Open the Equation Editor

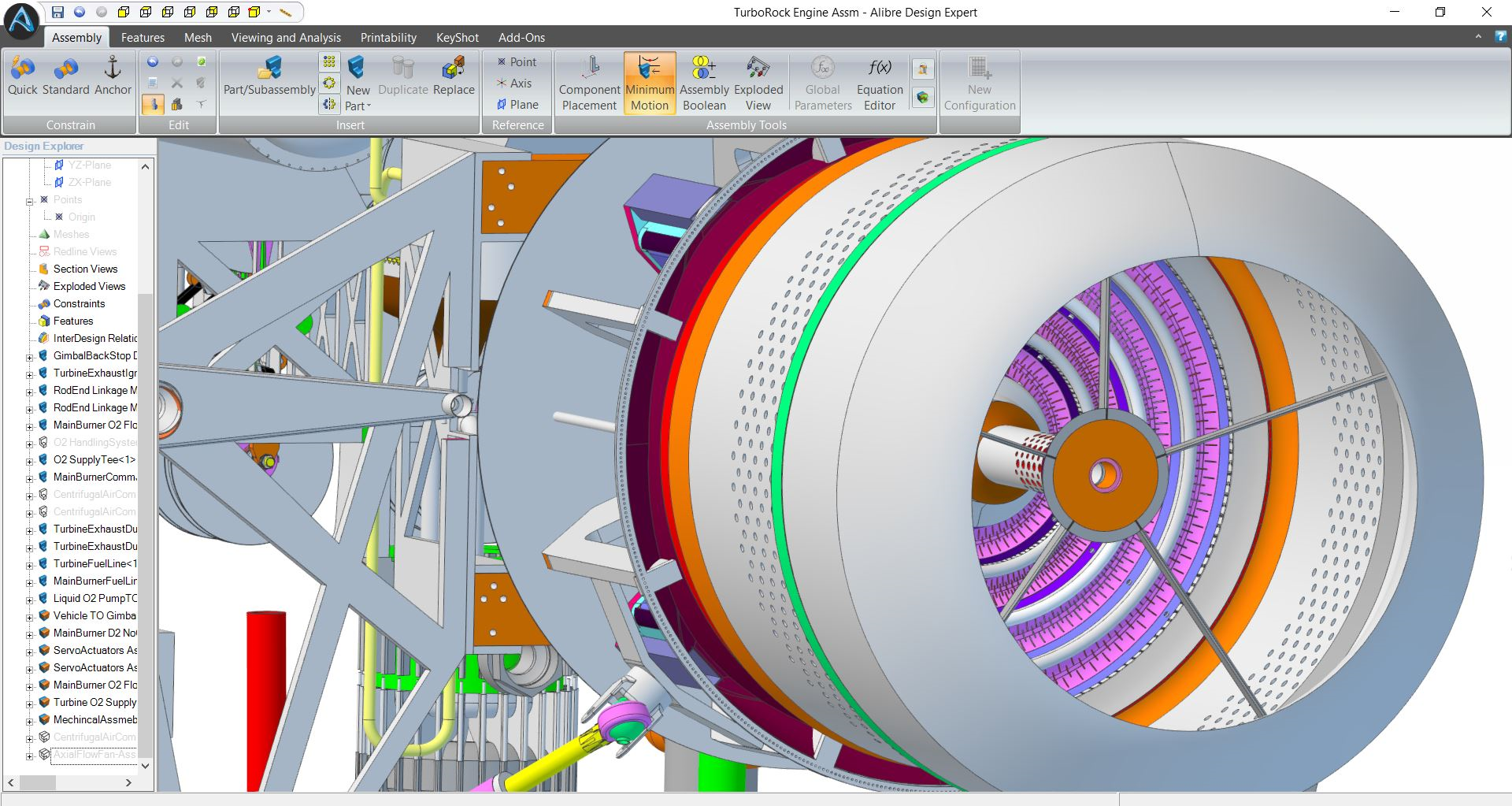pos(880,84)
